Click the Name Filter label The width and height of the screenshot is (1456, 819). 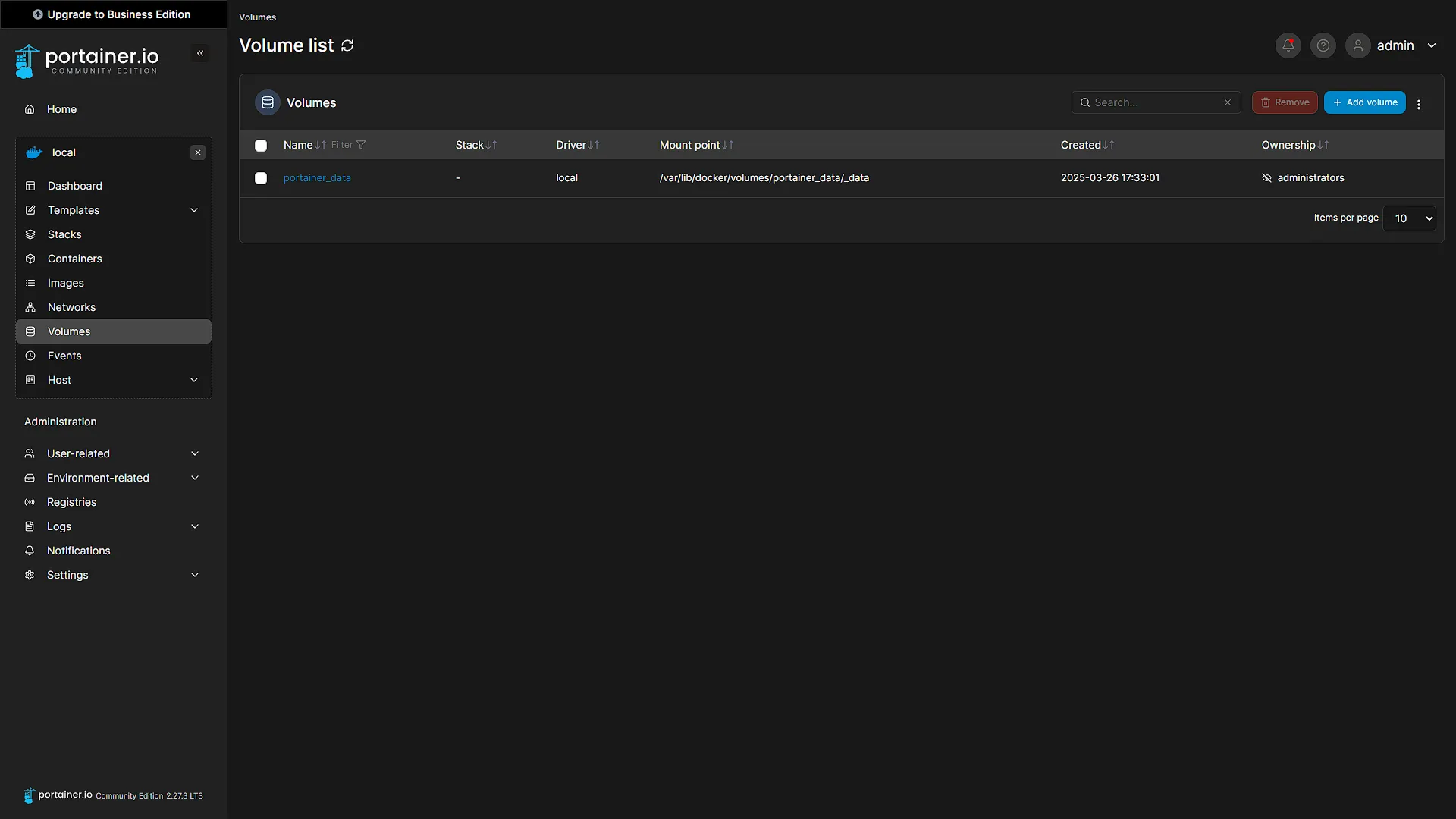click(x=341, y=145)
